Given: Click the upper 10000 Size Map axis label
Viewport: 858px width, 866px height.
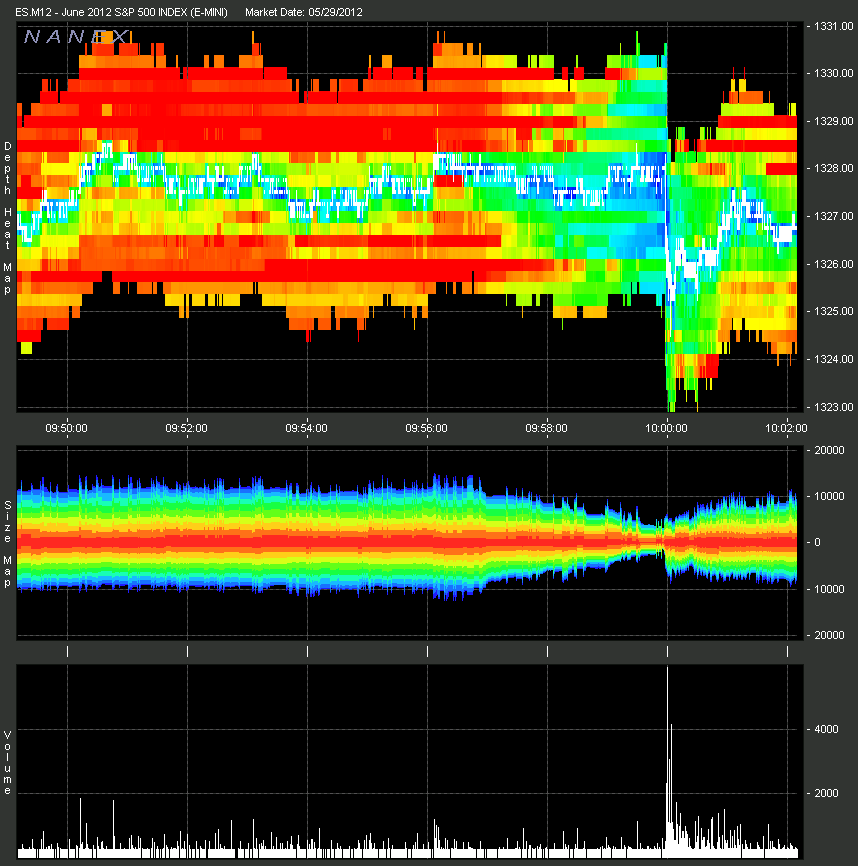Looking at the screenshot, I should click(x=829, y=496).
